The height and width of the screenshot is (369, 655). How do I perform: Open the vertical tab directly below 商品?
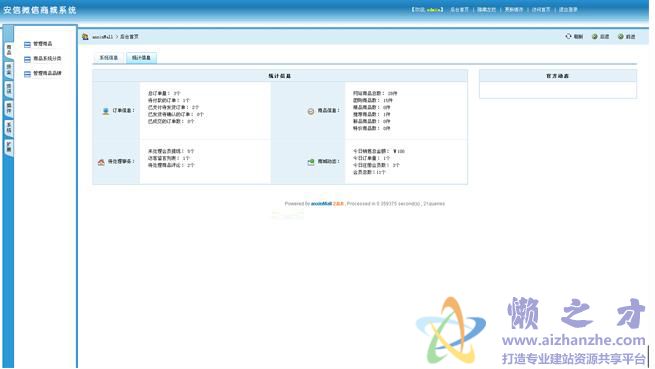pyautogui.click(x=9, y=69)
